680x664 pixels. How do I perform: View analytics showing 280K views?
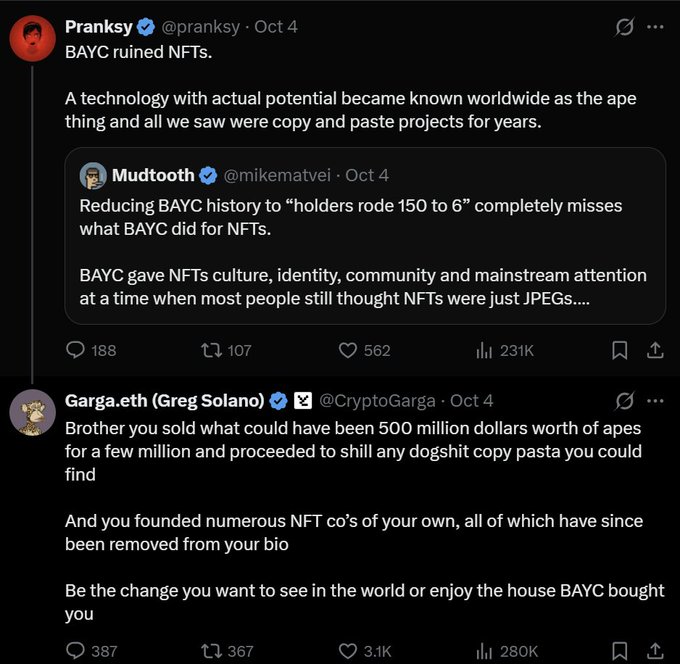coord(507,651)
